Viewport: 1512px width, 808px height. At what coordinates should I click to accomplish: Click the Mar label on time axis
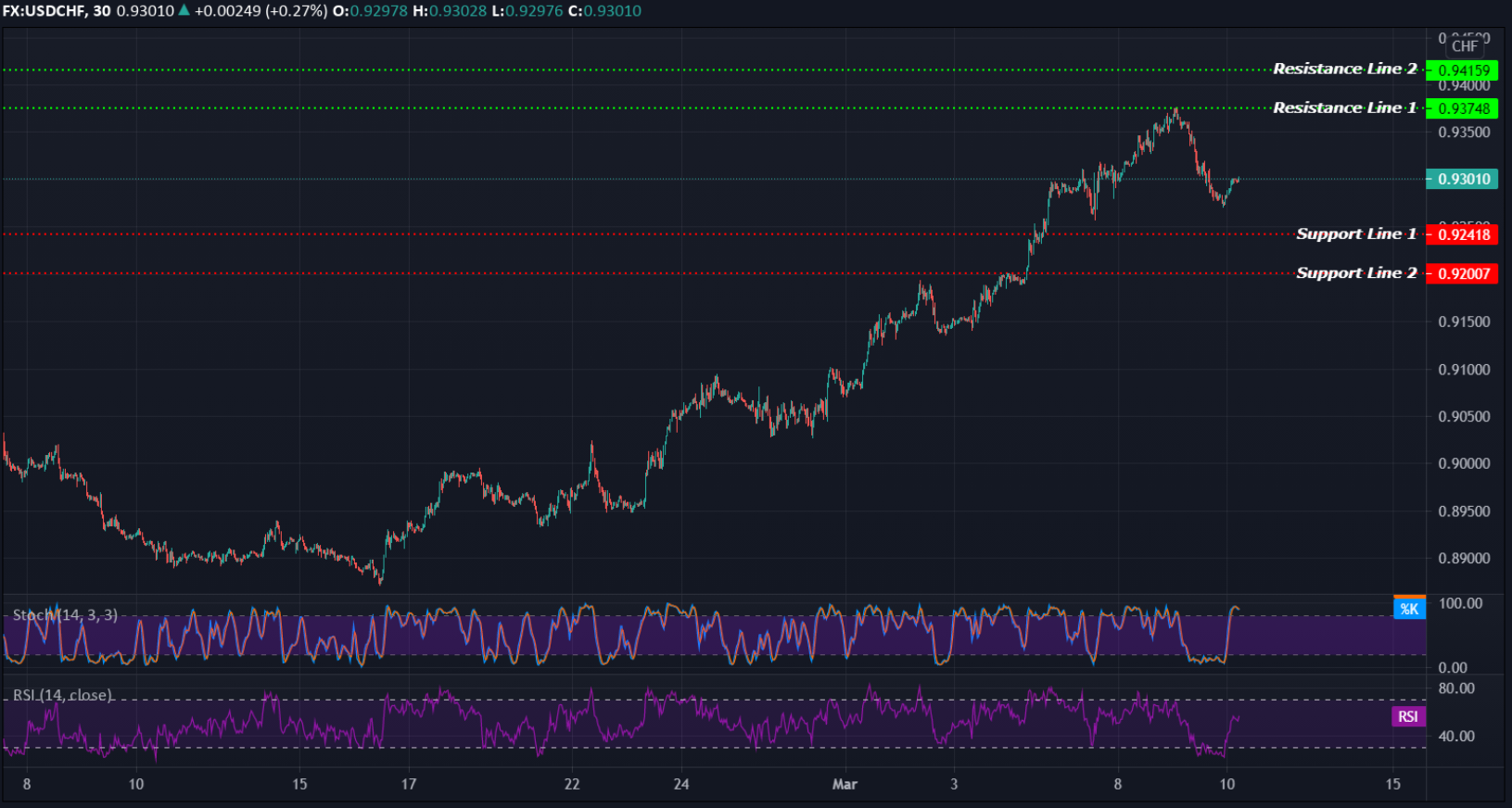[x=845, y=784]
